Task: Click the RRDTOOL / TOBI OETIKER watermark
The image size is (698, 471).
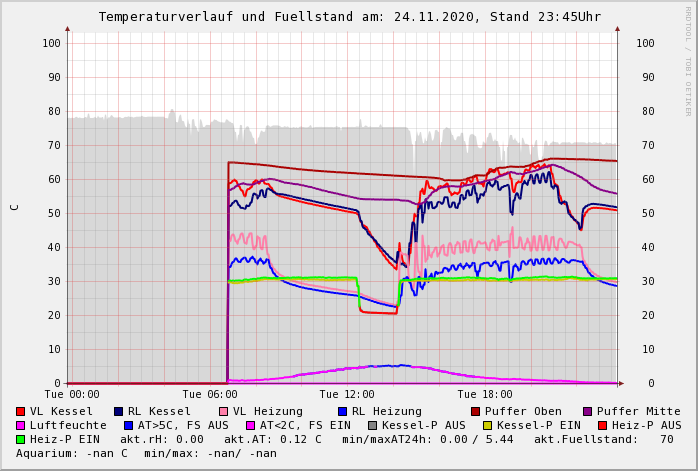Action: (x=688, y=60)
